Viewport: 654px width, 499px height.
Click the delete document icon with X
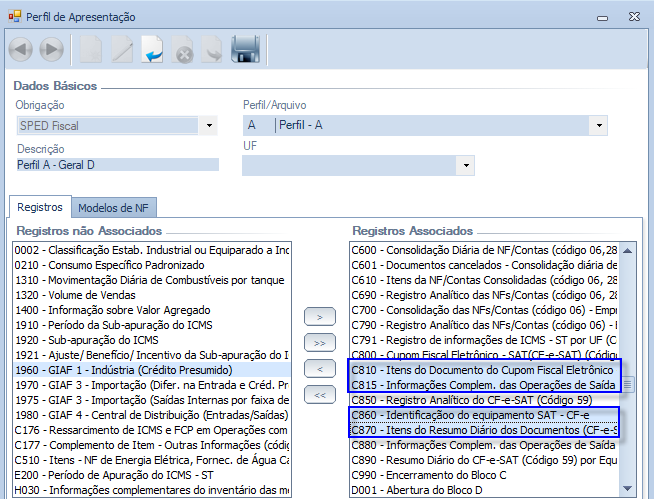183,49
